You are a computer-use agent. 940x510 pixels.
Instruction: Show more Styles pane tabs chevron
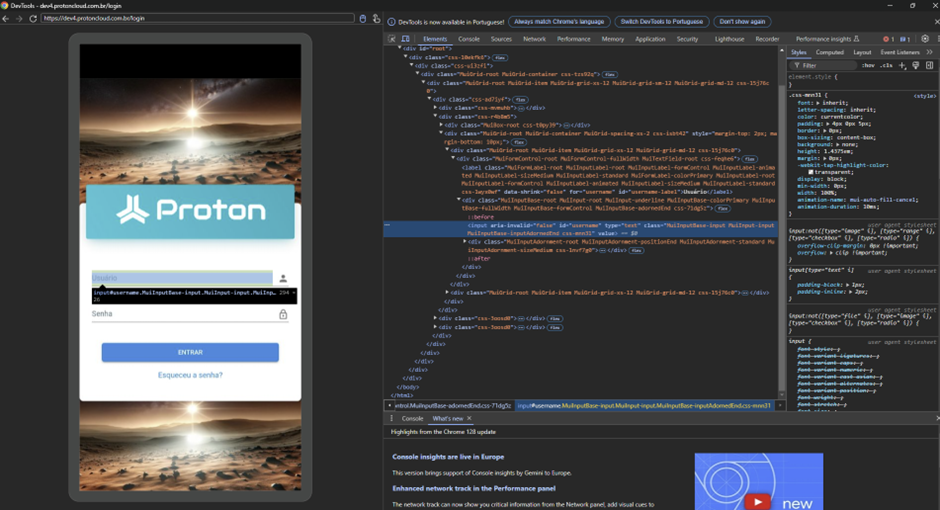(930, 52)
